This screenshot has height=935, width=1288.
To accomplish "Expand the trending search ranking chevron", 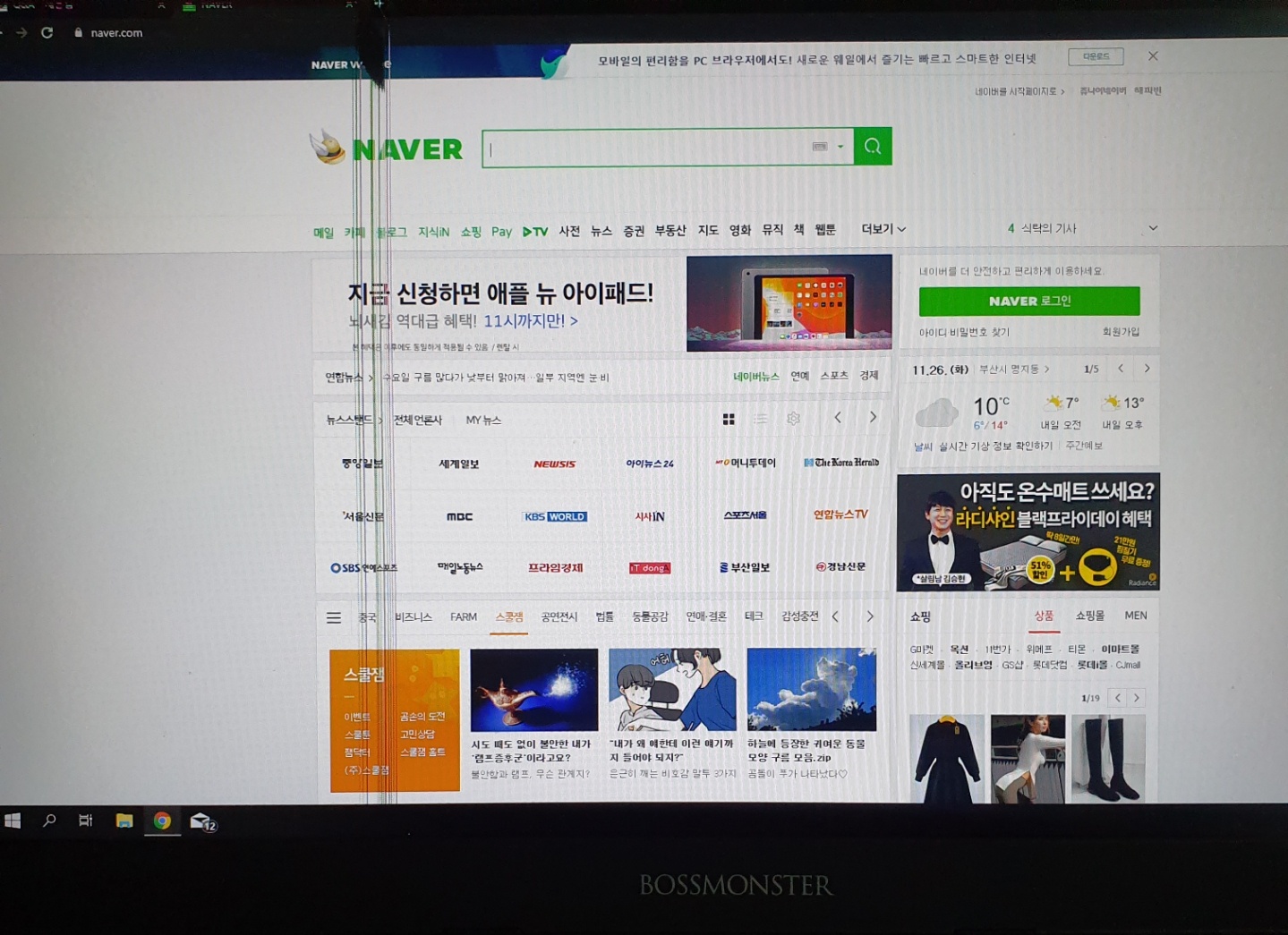I will (x=1153, y=228).
